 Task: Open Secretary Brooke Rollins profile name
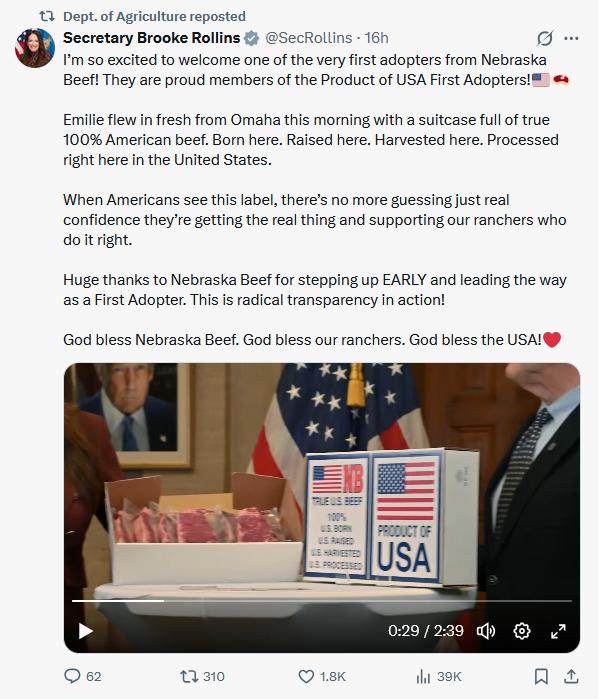[152, 38]
